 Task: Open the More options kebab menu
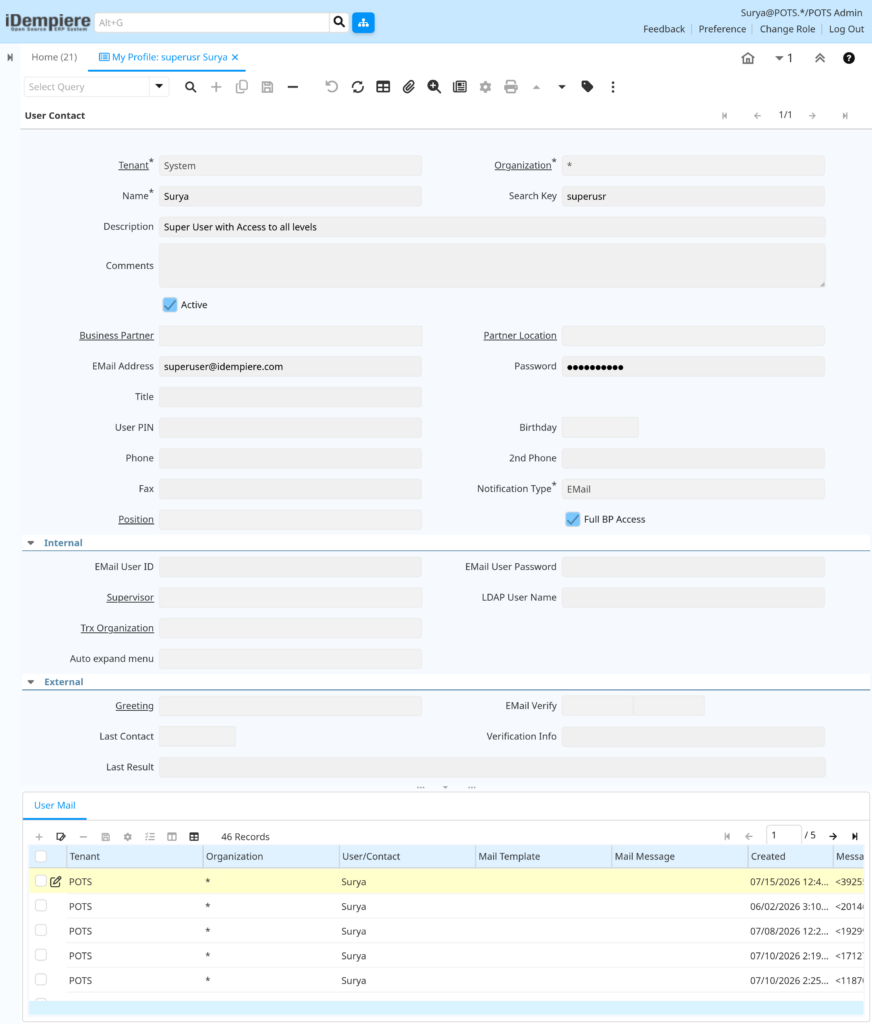(613, 87)
